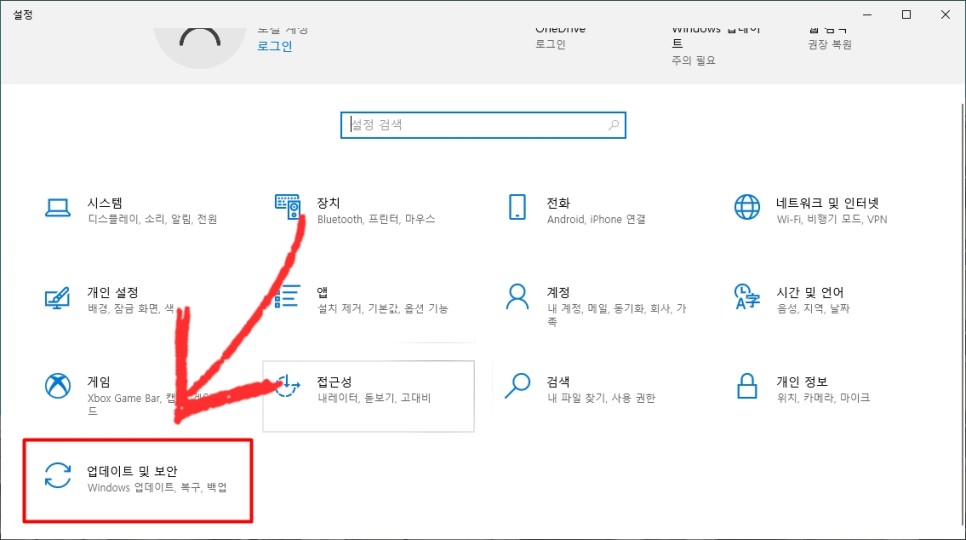Viewport: 966px width, 540px height.
Task: Click the 내 파일 찾기, 사용 권한 description
Action: [601, 398]
